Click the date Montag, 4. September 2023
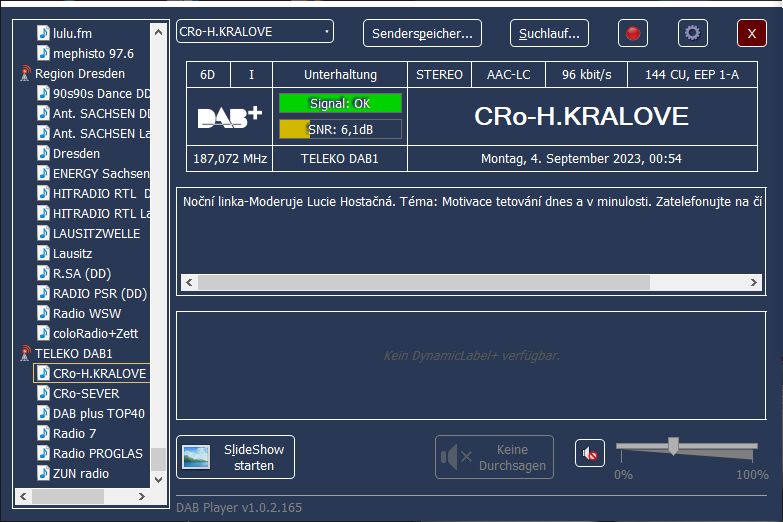Image resolution: width=783 pixels, height=522 pixels. (559, 159)
